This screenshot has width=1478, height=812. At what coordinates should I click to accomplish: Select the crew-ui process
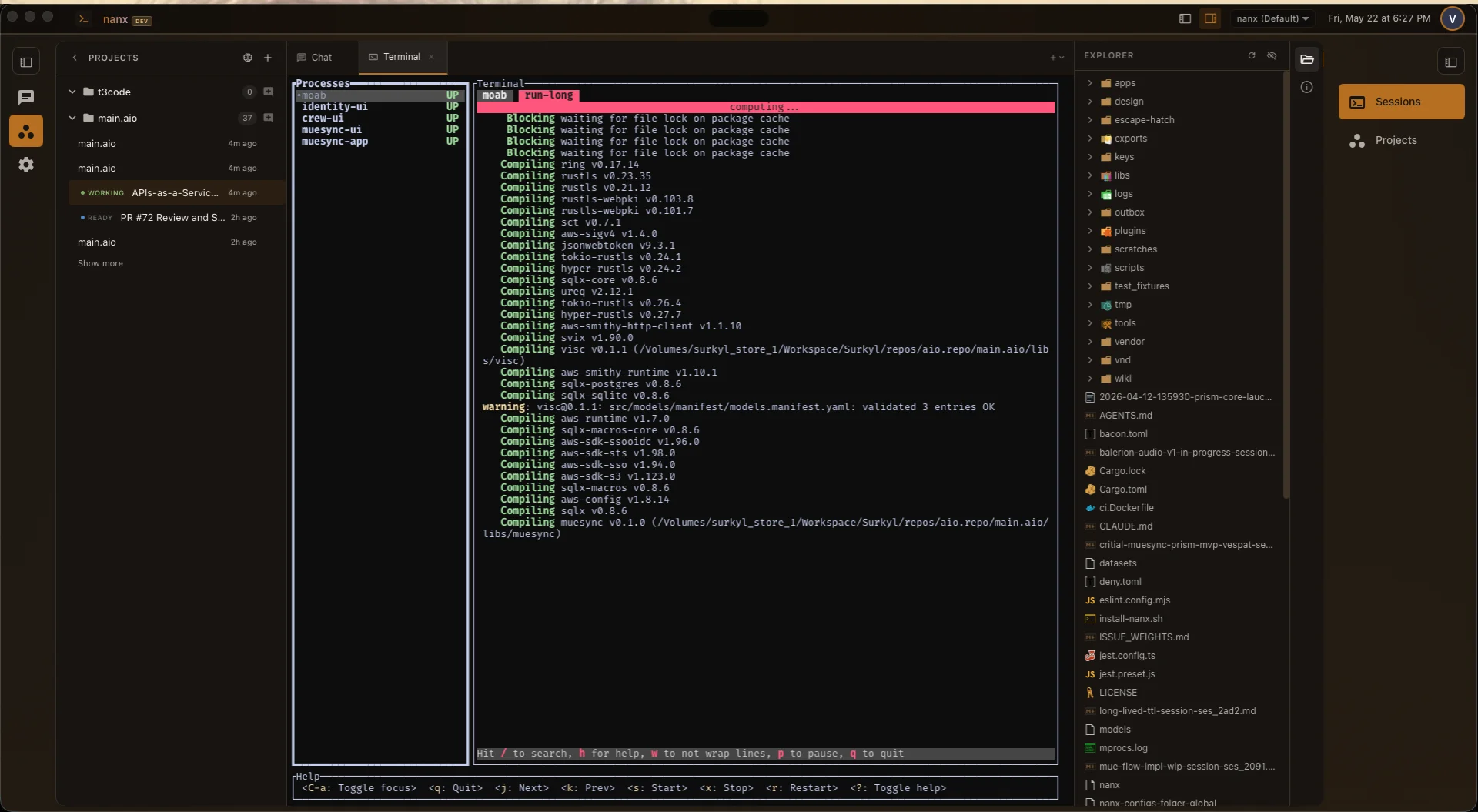pos(380,119)
